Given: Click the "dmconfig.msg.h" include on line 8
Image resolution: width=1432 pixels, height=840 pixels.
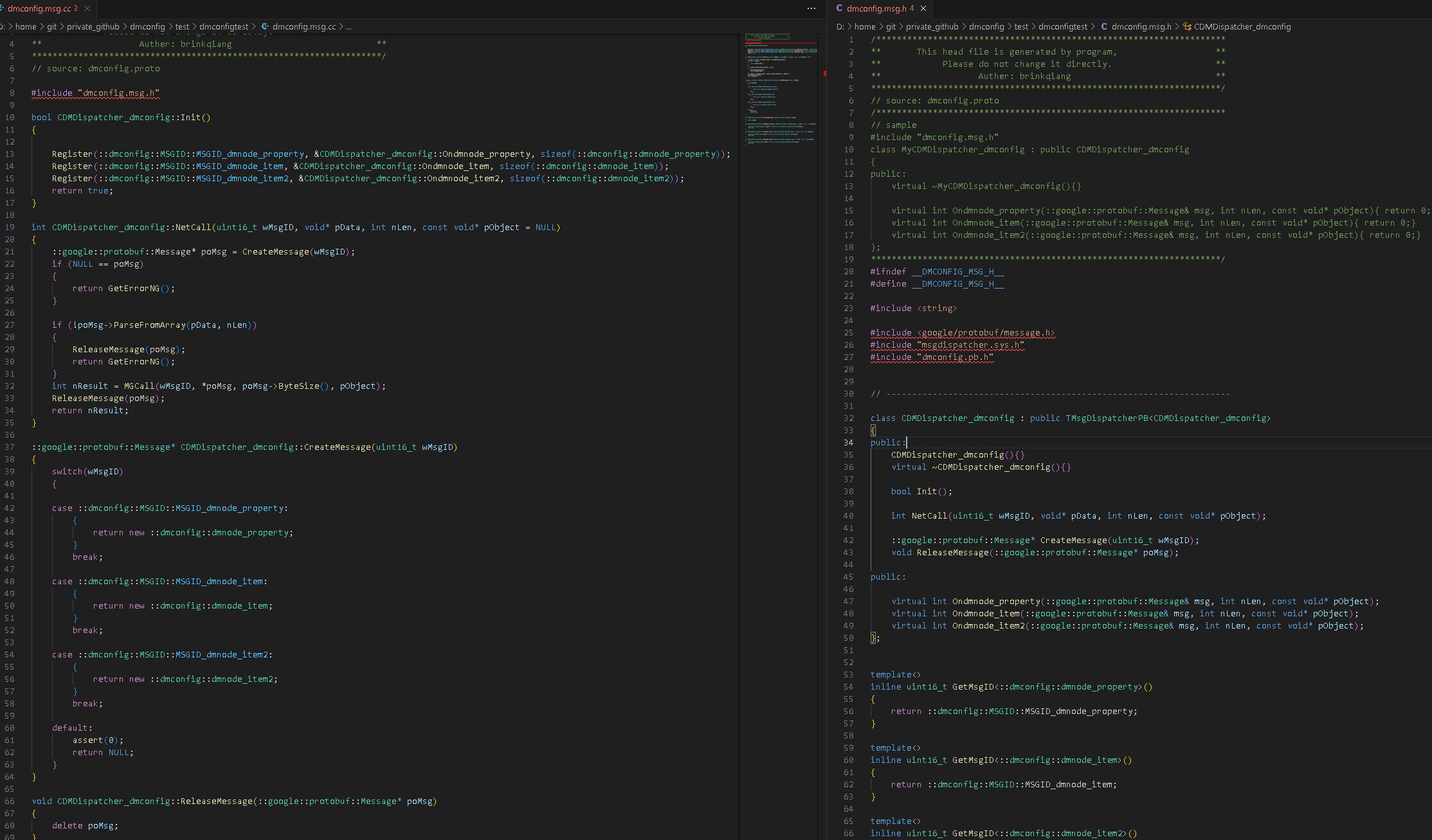Looking at the screenshot, I should click(x=118, y=93).
